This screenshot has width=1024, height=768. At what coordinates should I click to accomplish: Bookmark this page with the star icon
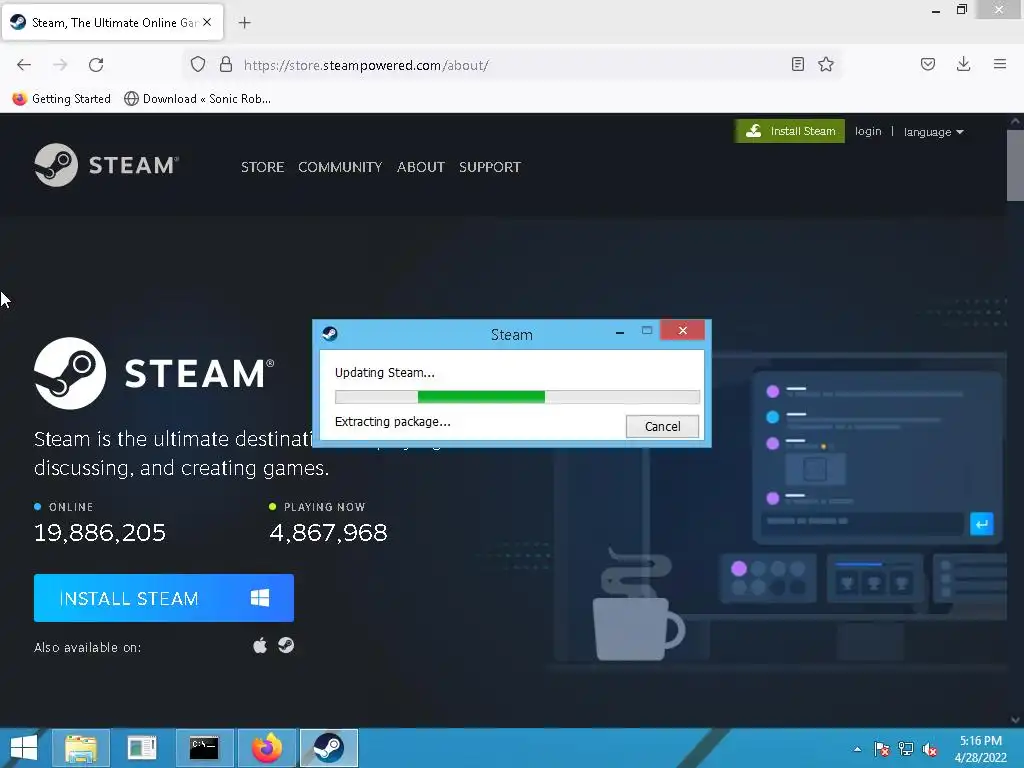(826, 64)
